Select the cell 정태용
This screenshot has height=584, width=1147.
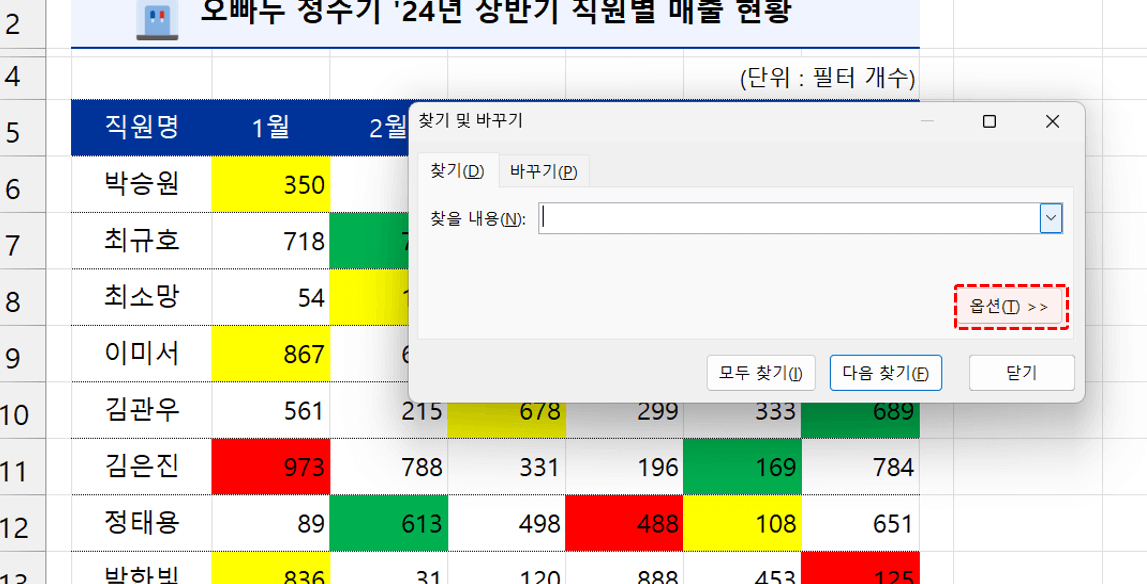click(141, 523)
